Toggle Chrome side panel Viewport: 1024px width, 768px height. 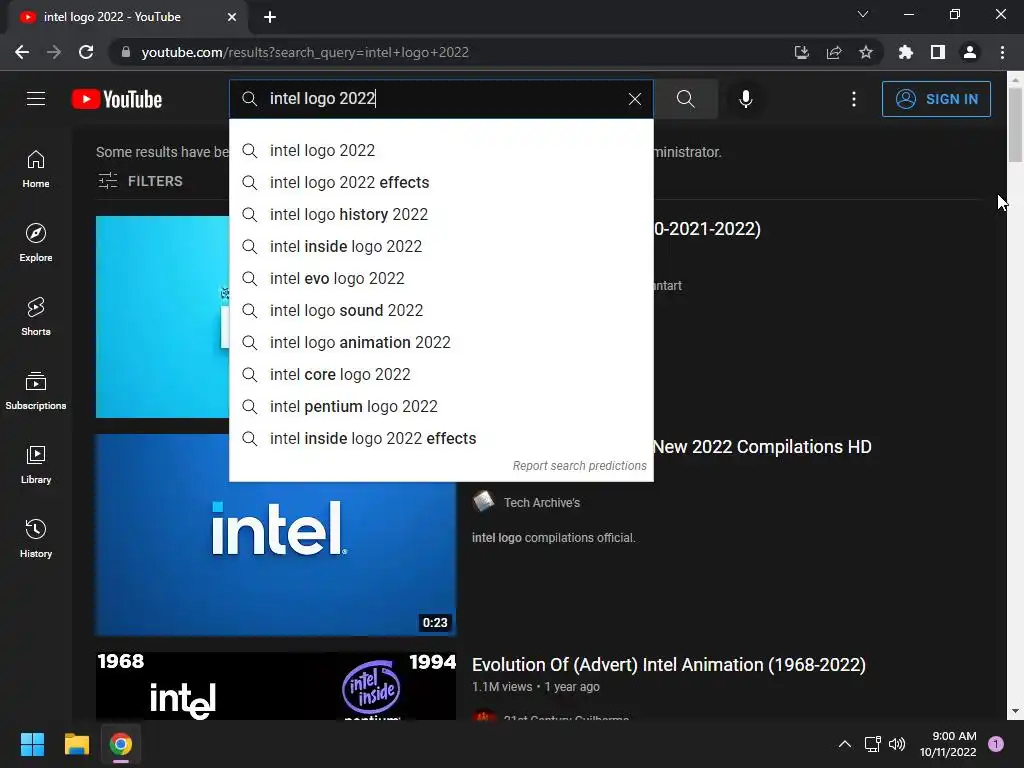coord(938,52)
